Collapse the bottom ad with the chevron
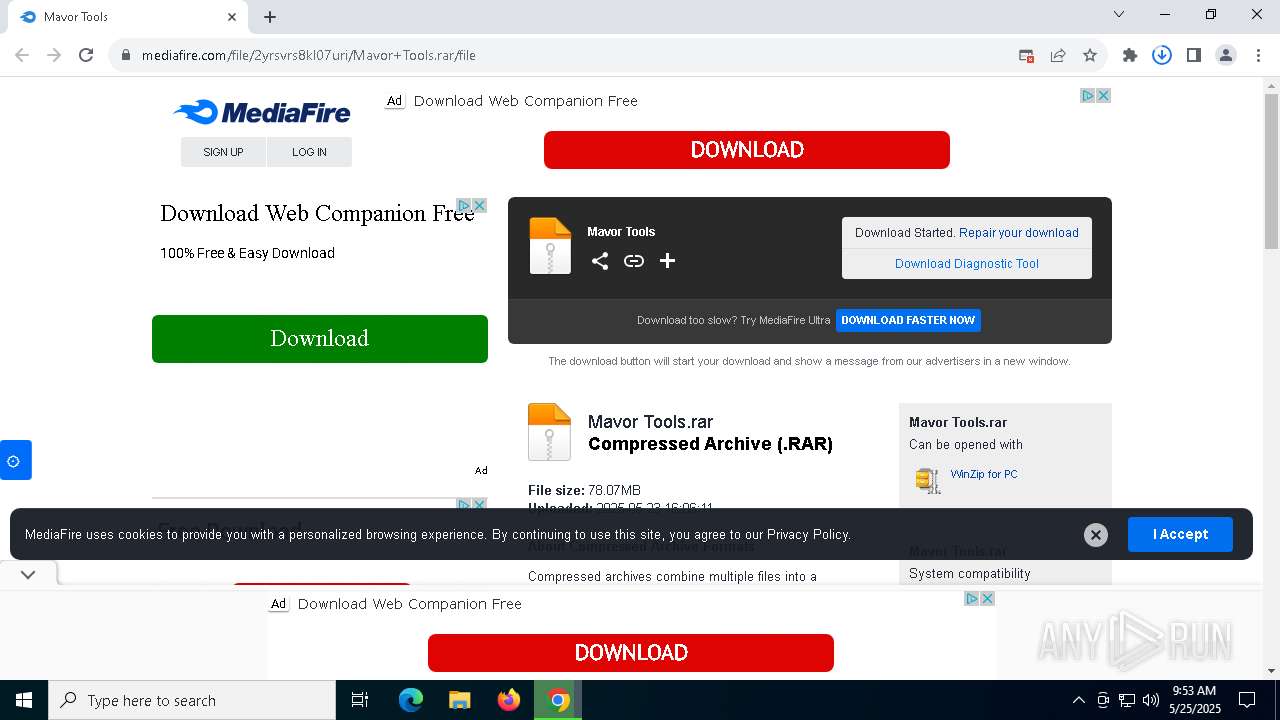This screenshot has height=720, width=1280. click(28, 574)
